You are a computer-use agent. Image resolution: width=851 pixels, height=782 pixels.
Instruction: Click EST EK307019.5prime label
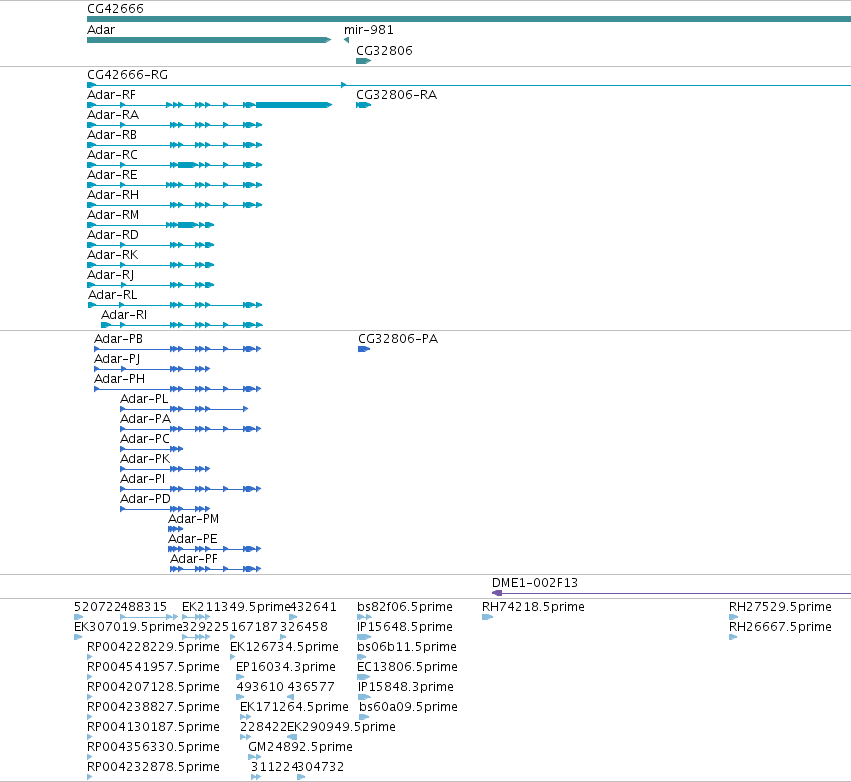point(128,627)
